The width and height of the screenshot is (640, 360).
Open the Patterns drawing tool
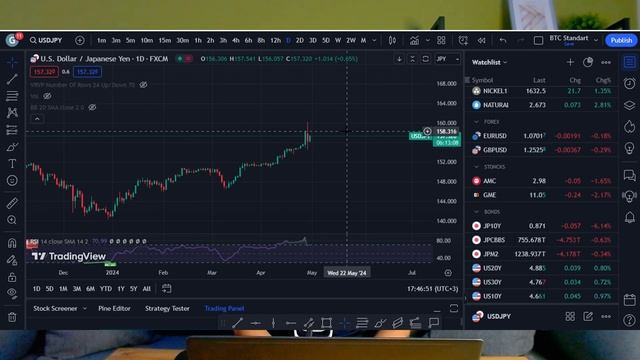pos(12,113)
